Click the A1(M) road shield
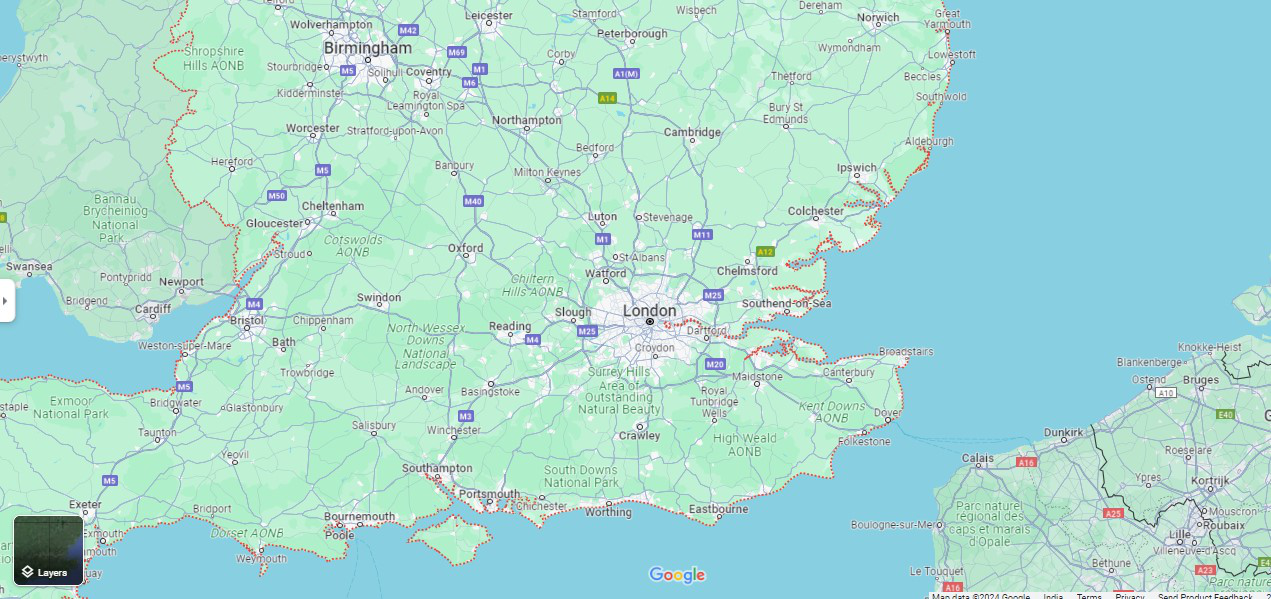Viewport: 1271px width, 599px height. click(x=627, y=74)
